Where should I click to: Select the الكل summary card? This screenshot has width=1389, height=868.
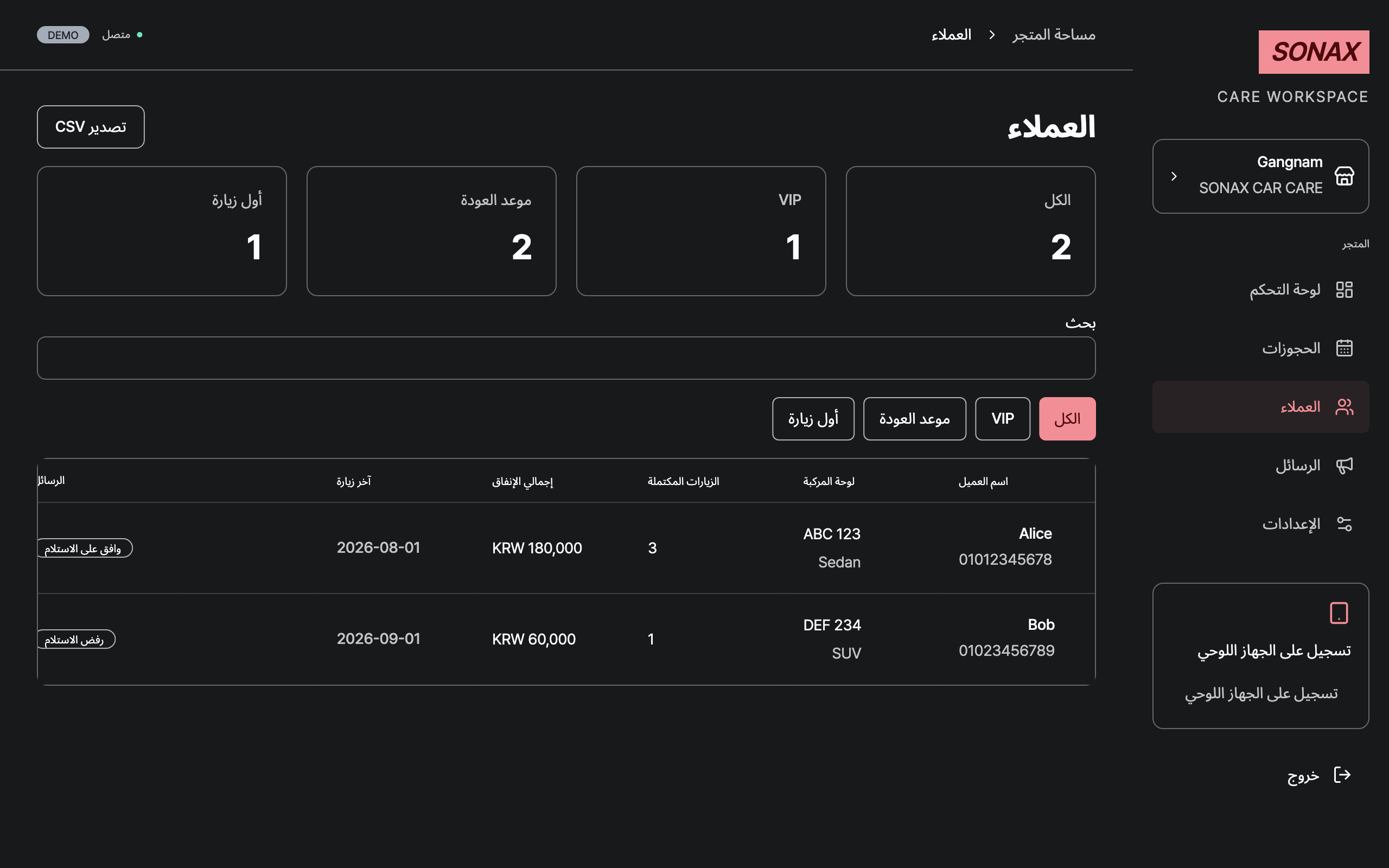click(971, 231)
